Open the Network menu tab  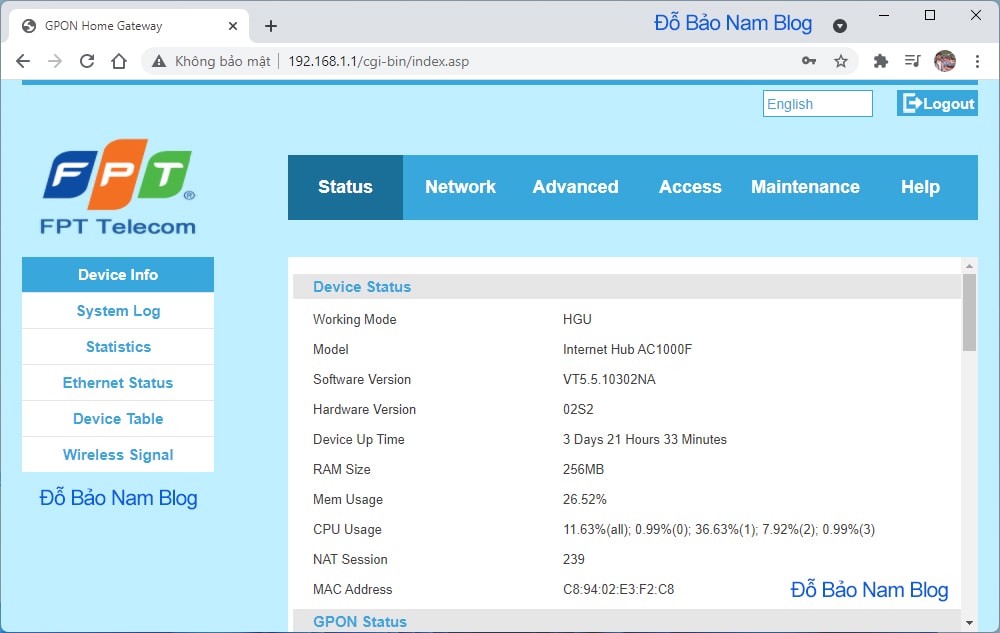tap(460, 187)
